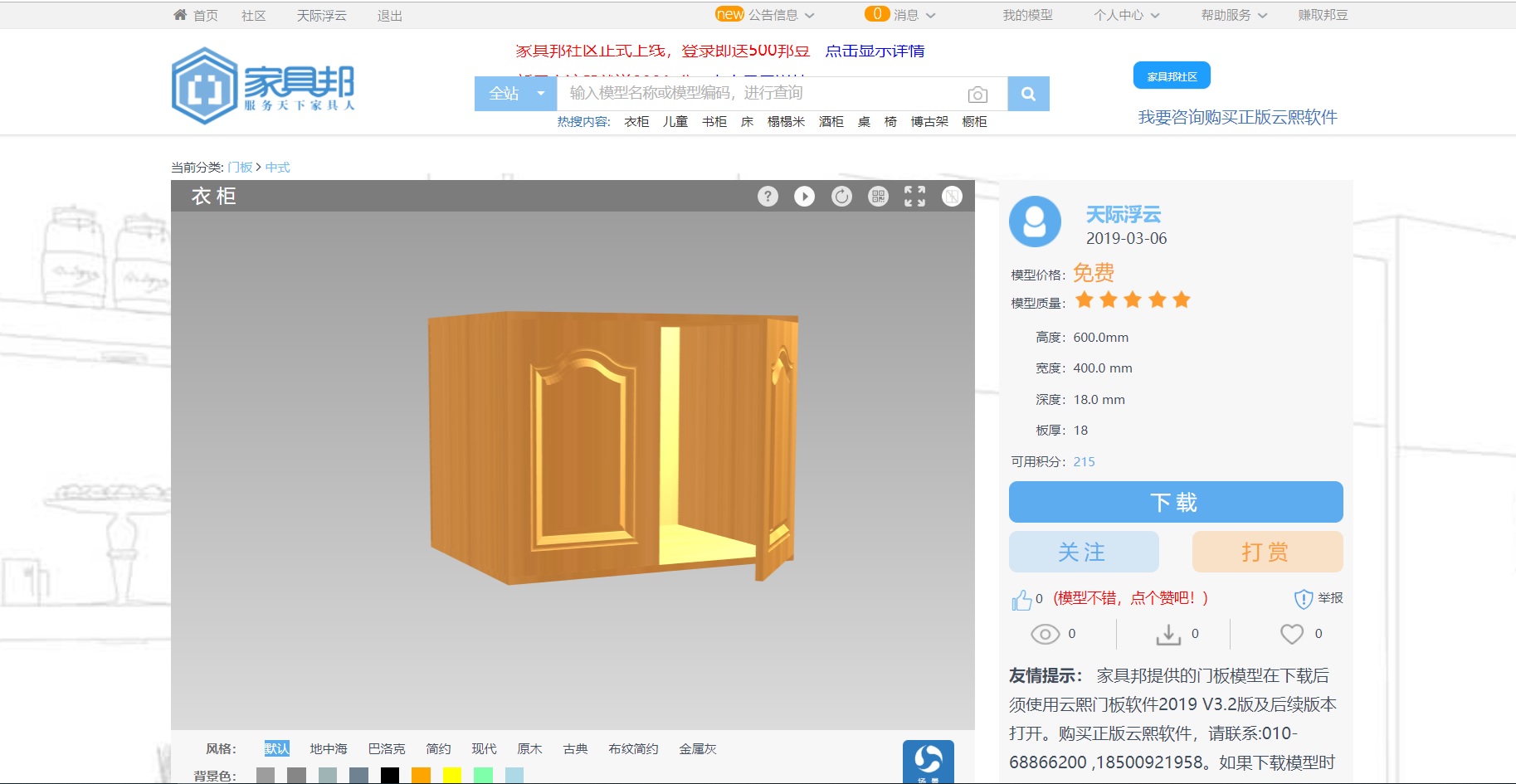Click the blue 下载 download button
This screenshot has width=1516, height=784.
[1175, 502]
